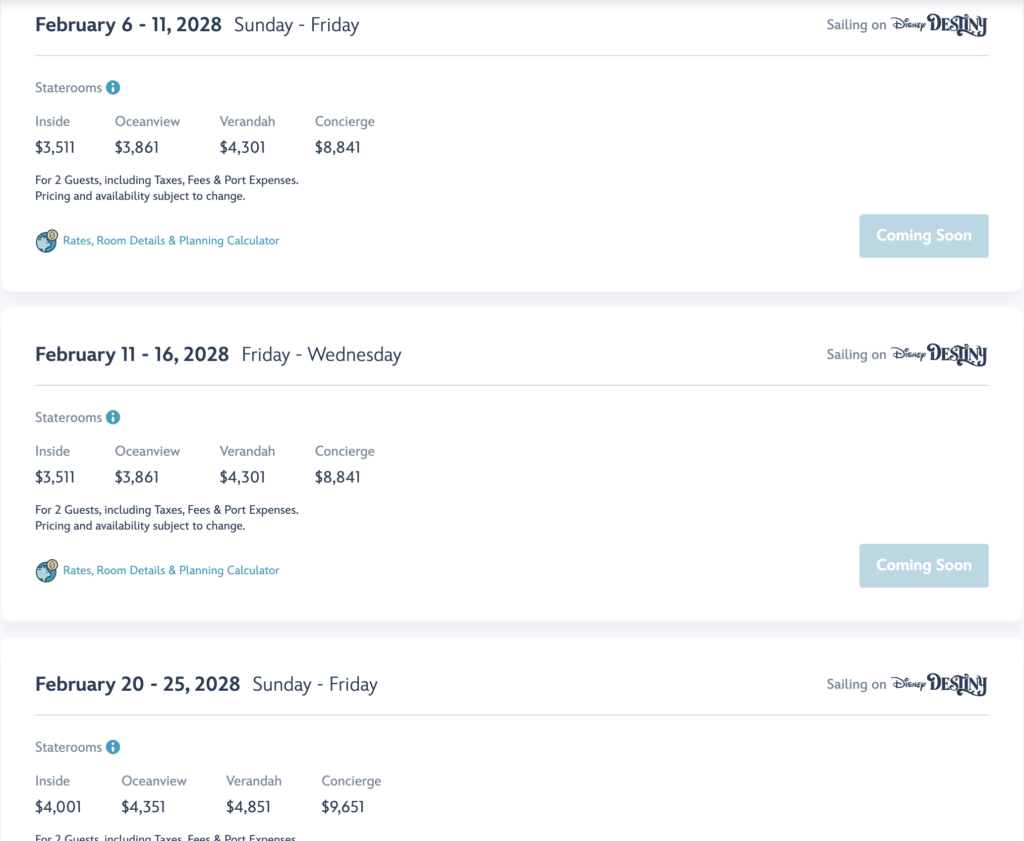Screen dimensions: 1024x841
Task: Click Disney Destiny logo on February 6-11 sailing
Action: click(x=939, y=25)
